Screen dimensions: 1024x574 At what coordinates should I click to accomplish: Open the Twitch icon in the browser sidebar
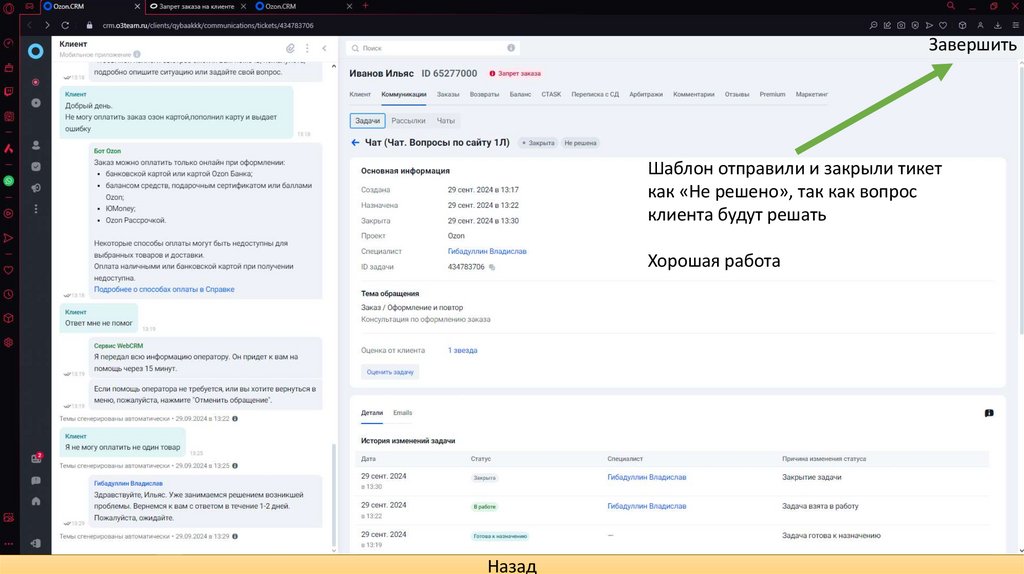coord(9,91)
